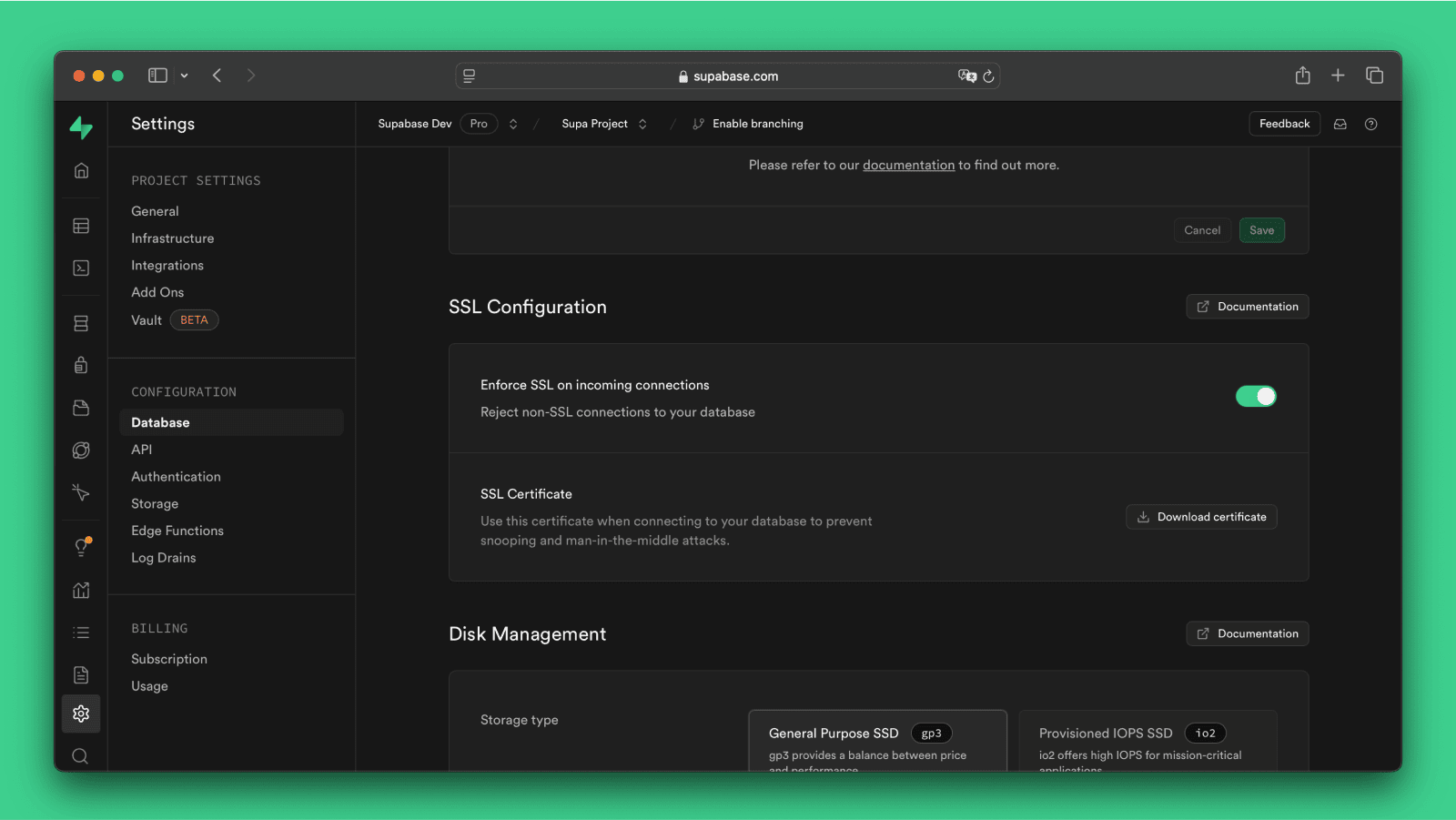Open the Storage bucket sidebar icon
This screenshot has height=820, width=1456.
(81, 408)
